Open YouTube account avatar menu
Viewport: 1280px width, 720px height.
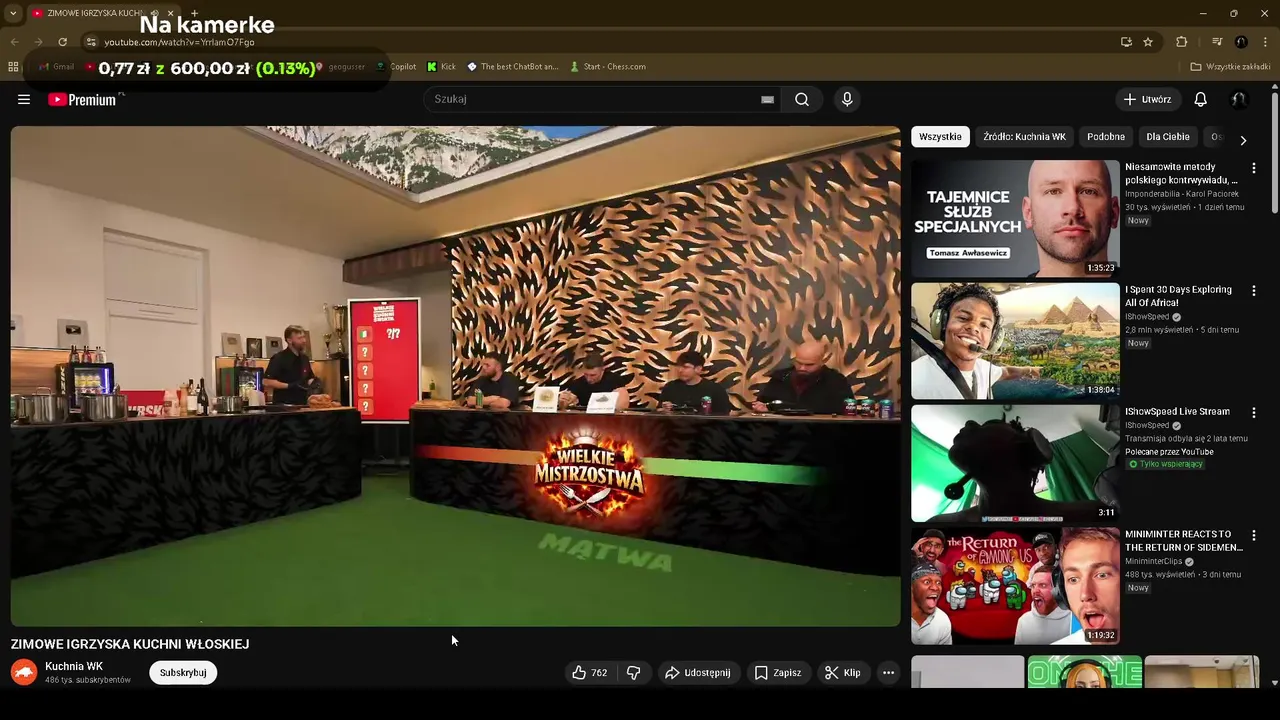point(1238,99)
